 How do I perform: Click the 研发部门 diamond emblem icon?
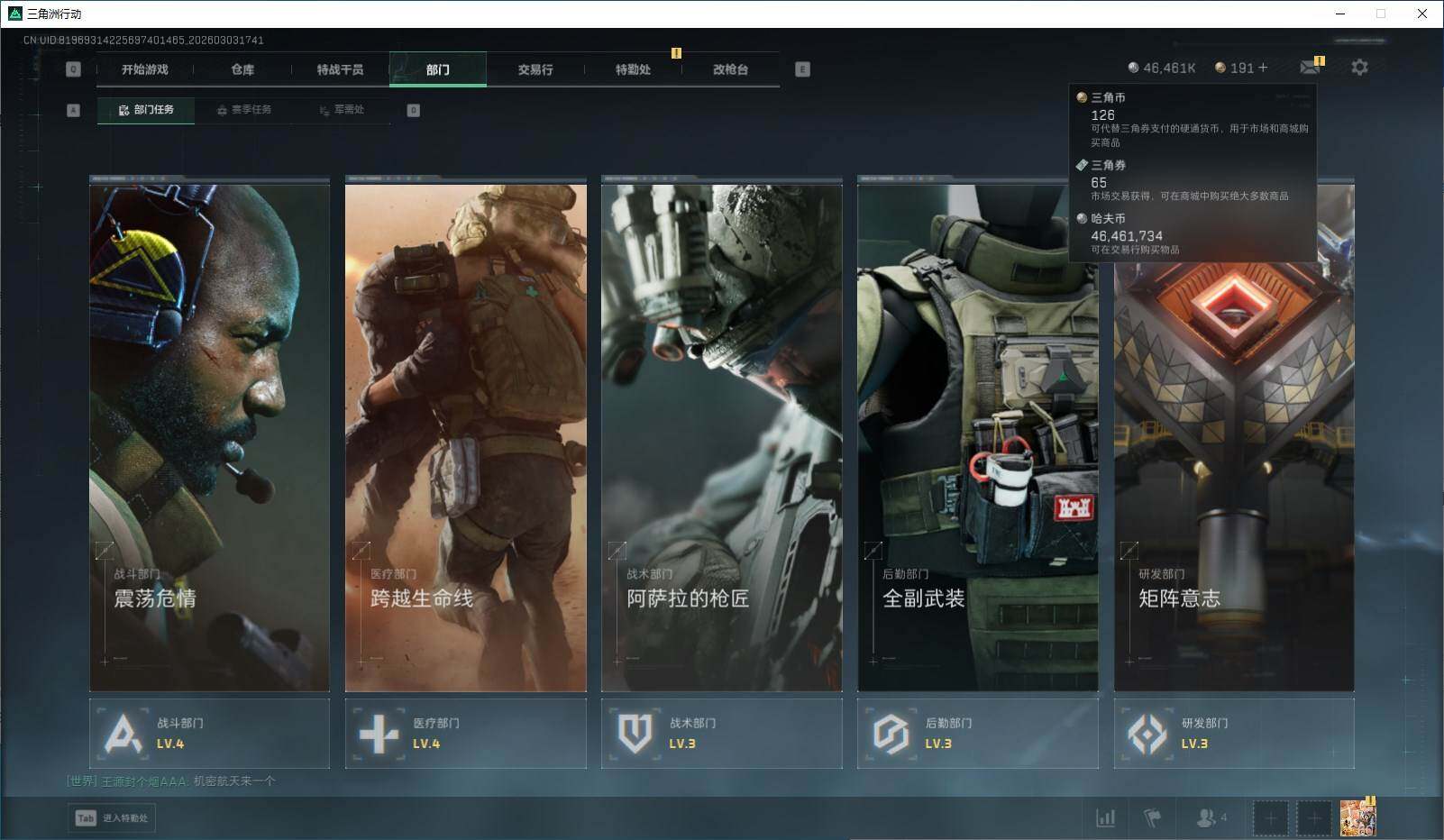pyautogui.click(x=1147, y=734)
